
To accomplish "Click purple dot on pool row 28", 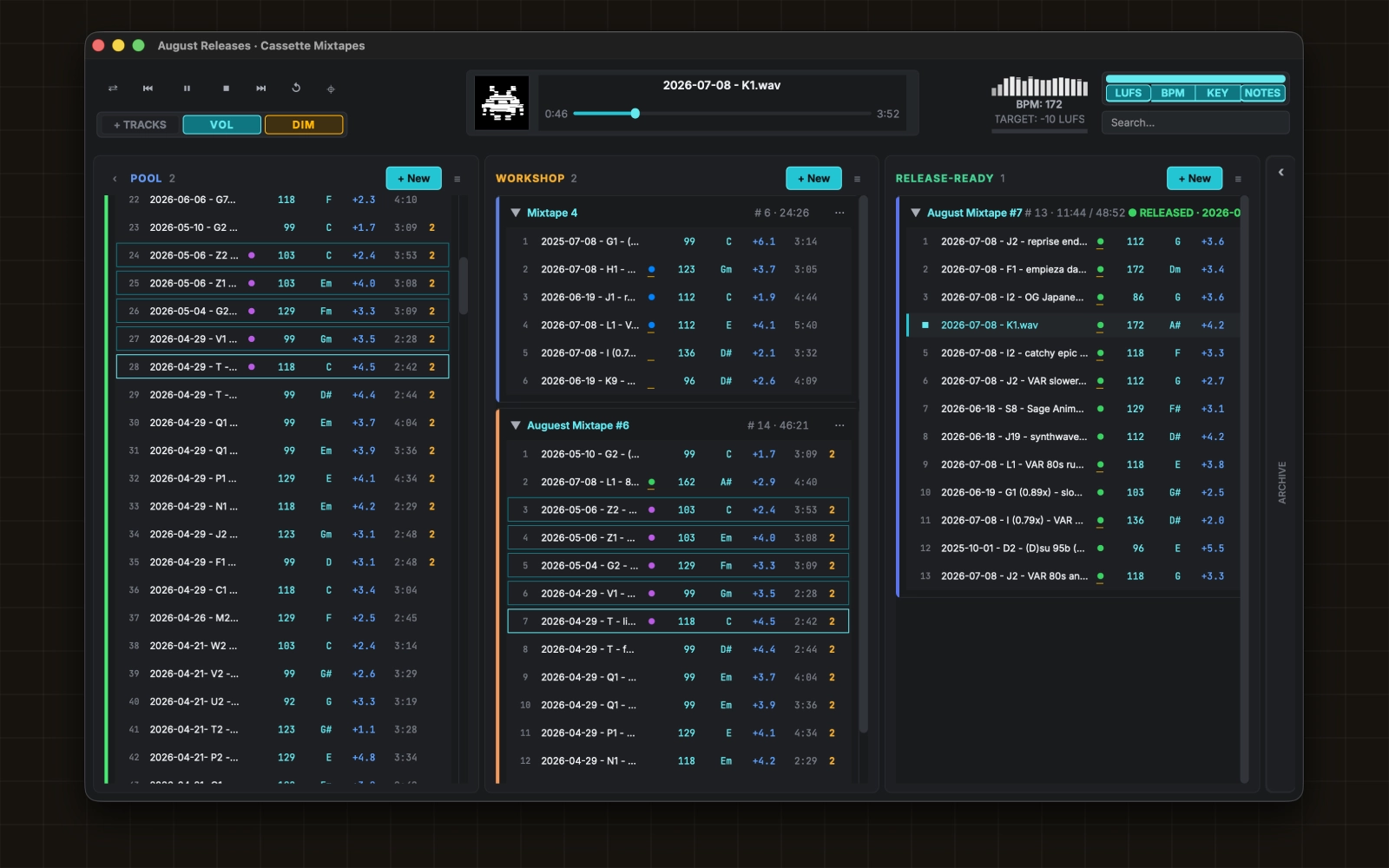I will tap(252, 367).
